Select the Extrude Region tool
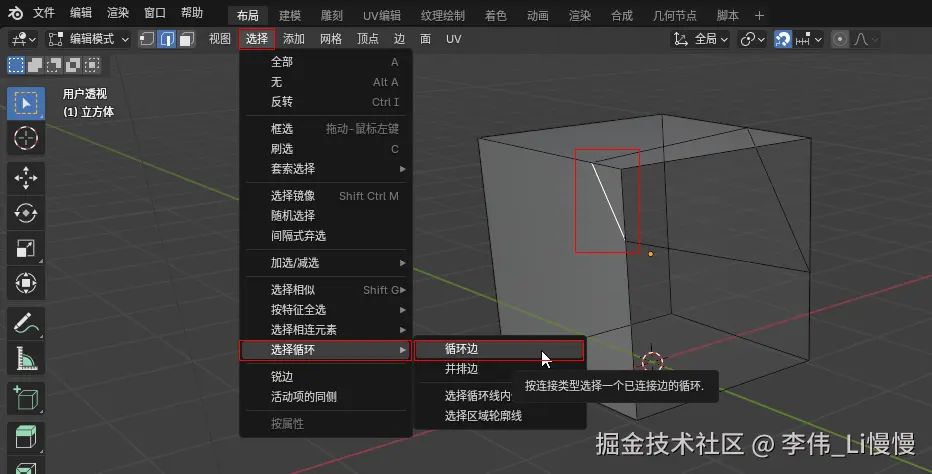932x474 pixels. (26, 437)
